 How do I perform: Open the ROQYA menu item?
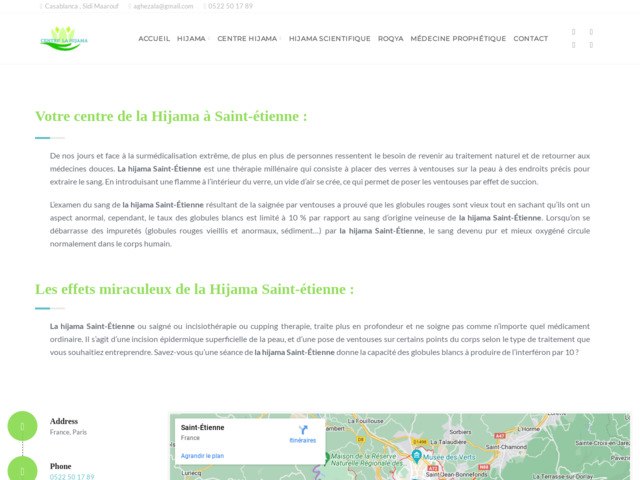click(x=391, y=38)
